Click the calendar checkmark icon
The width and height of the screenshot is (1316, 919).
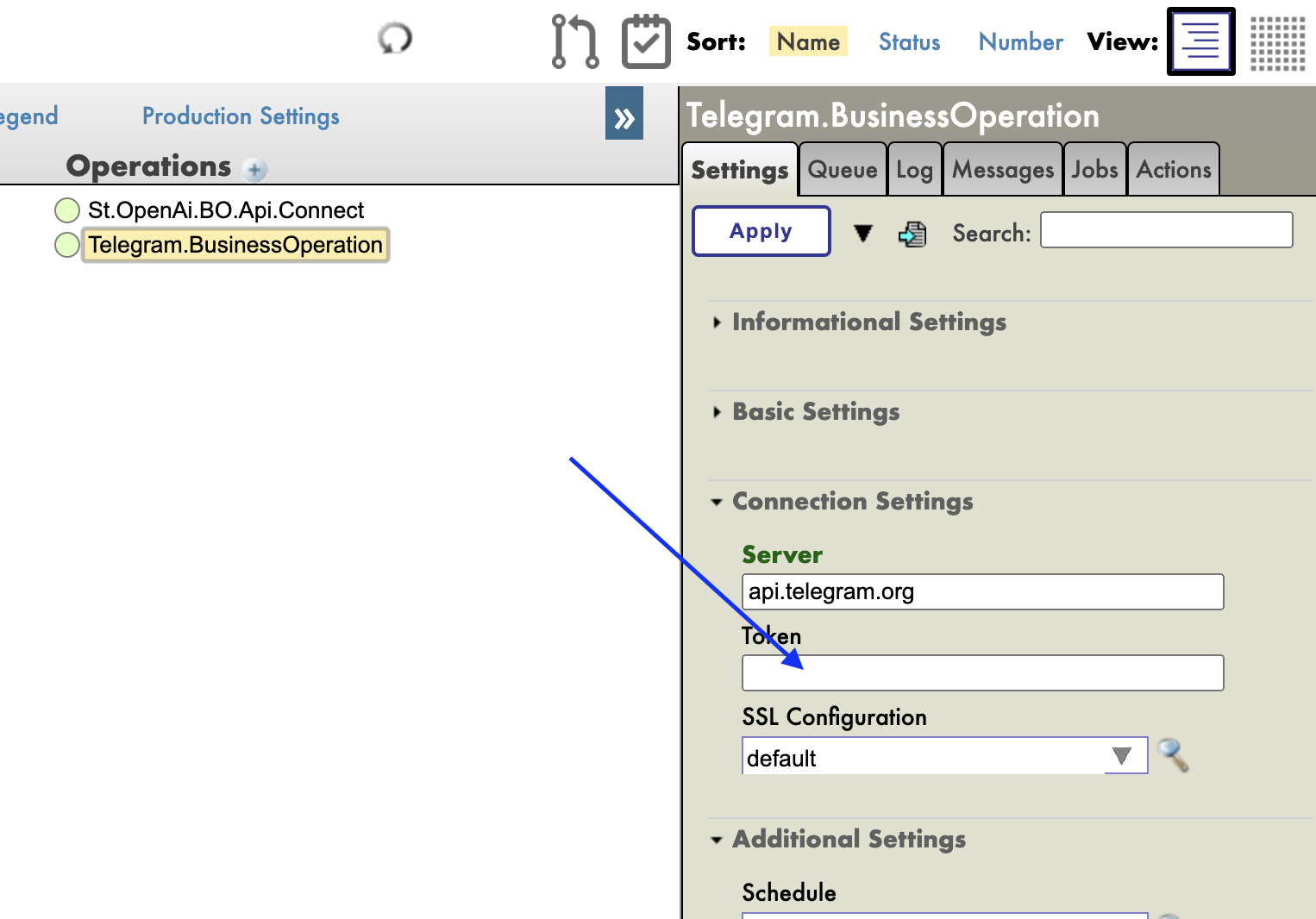pos(646,41)
